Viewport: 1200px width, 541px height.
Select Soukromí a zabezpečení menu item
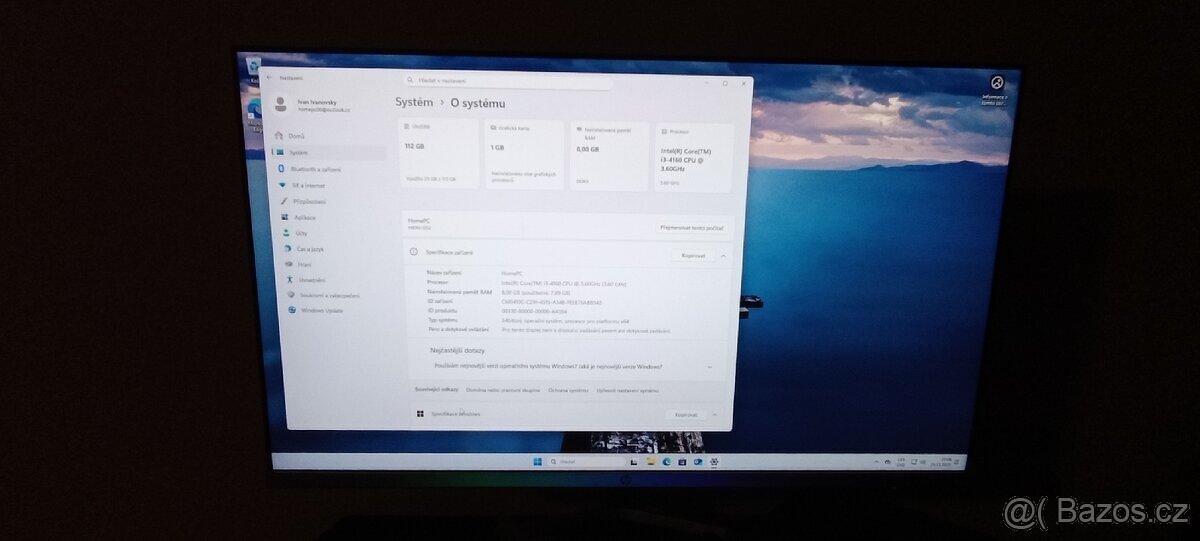point(330,295)
